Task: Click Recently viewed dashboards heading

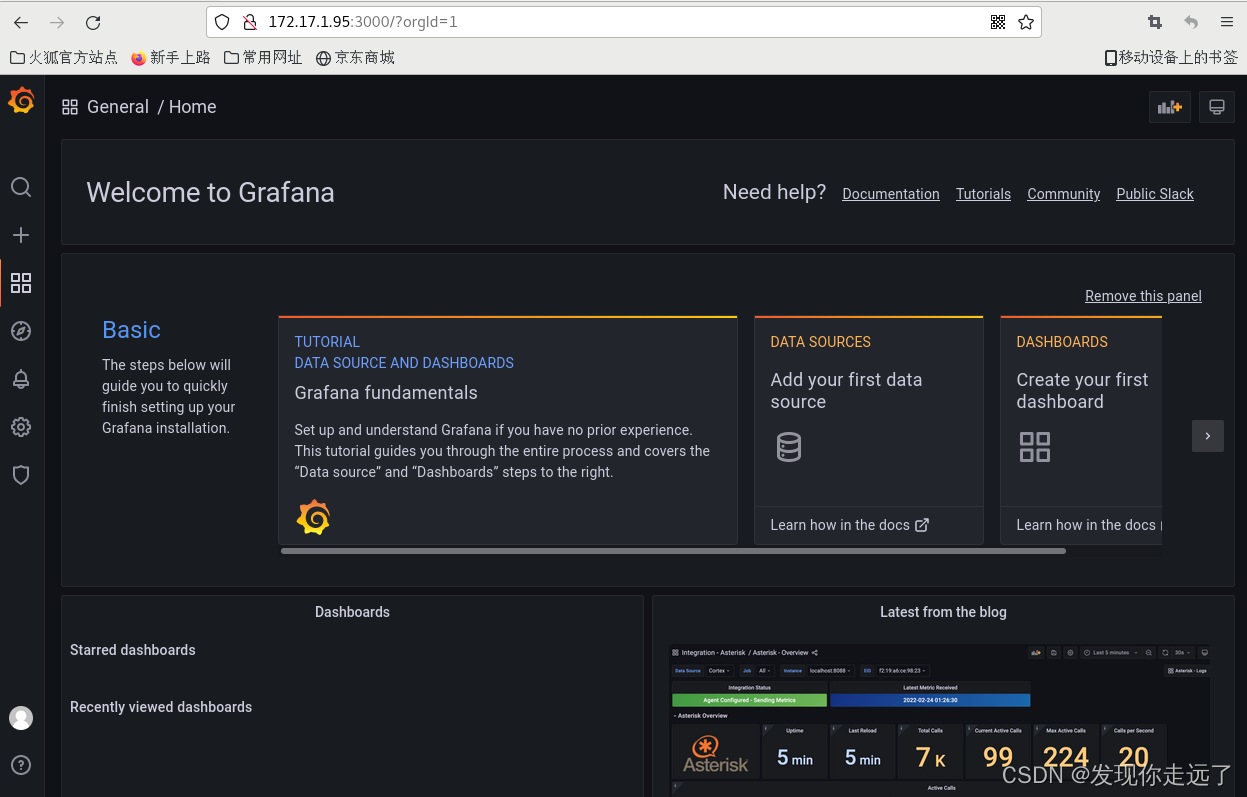Action: tap(161, 707)
